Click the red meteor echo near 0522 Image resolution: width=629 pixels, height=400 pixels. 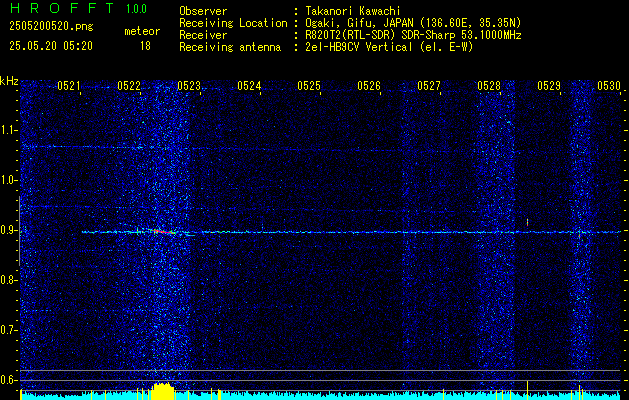click(x=164, y=231)
